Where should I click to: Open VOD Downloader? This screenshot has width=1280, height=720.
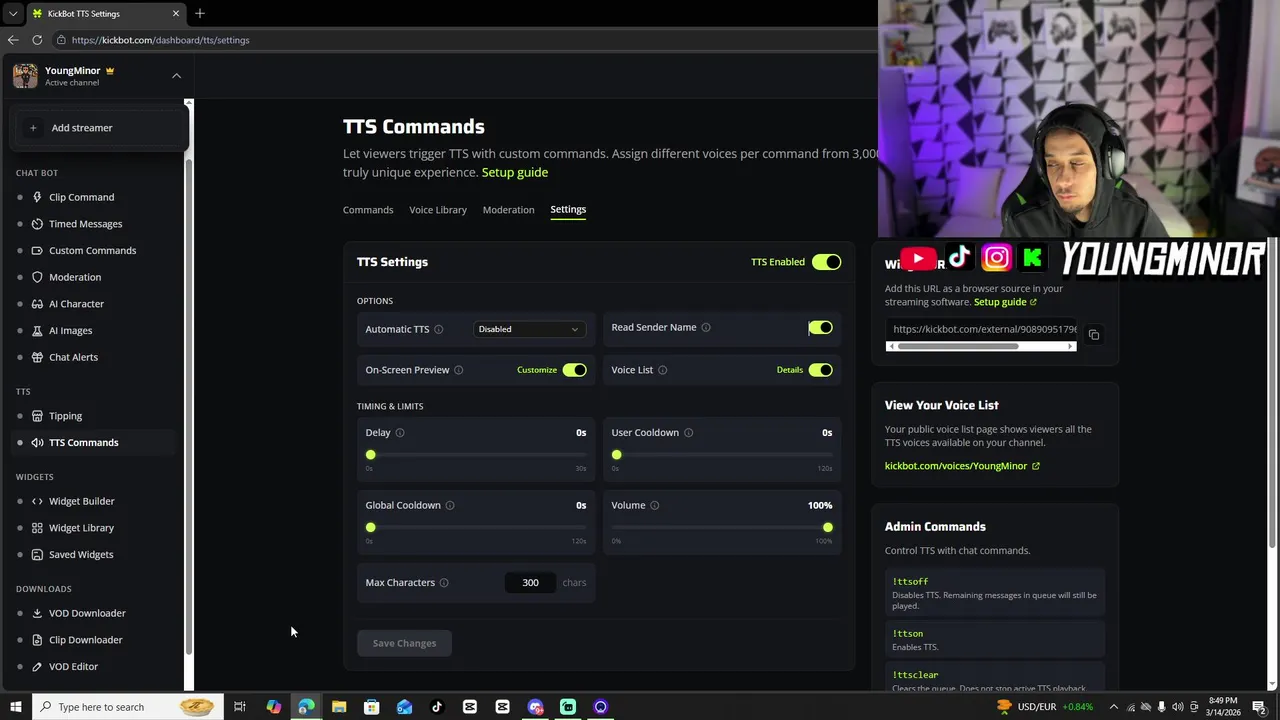click(x=87, y=613)
